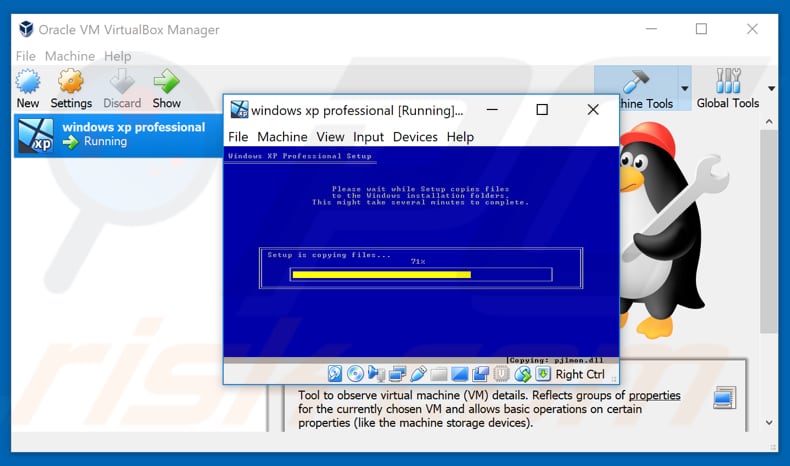
Task: Open Machine menu in VirtualBox Manager
Action: (x=70, y=56)
